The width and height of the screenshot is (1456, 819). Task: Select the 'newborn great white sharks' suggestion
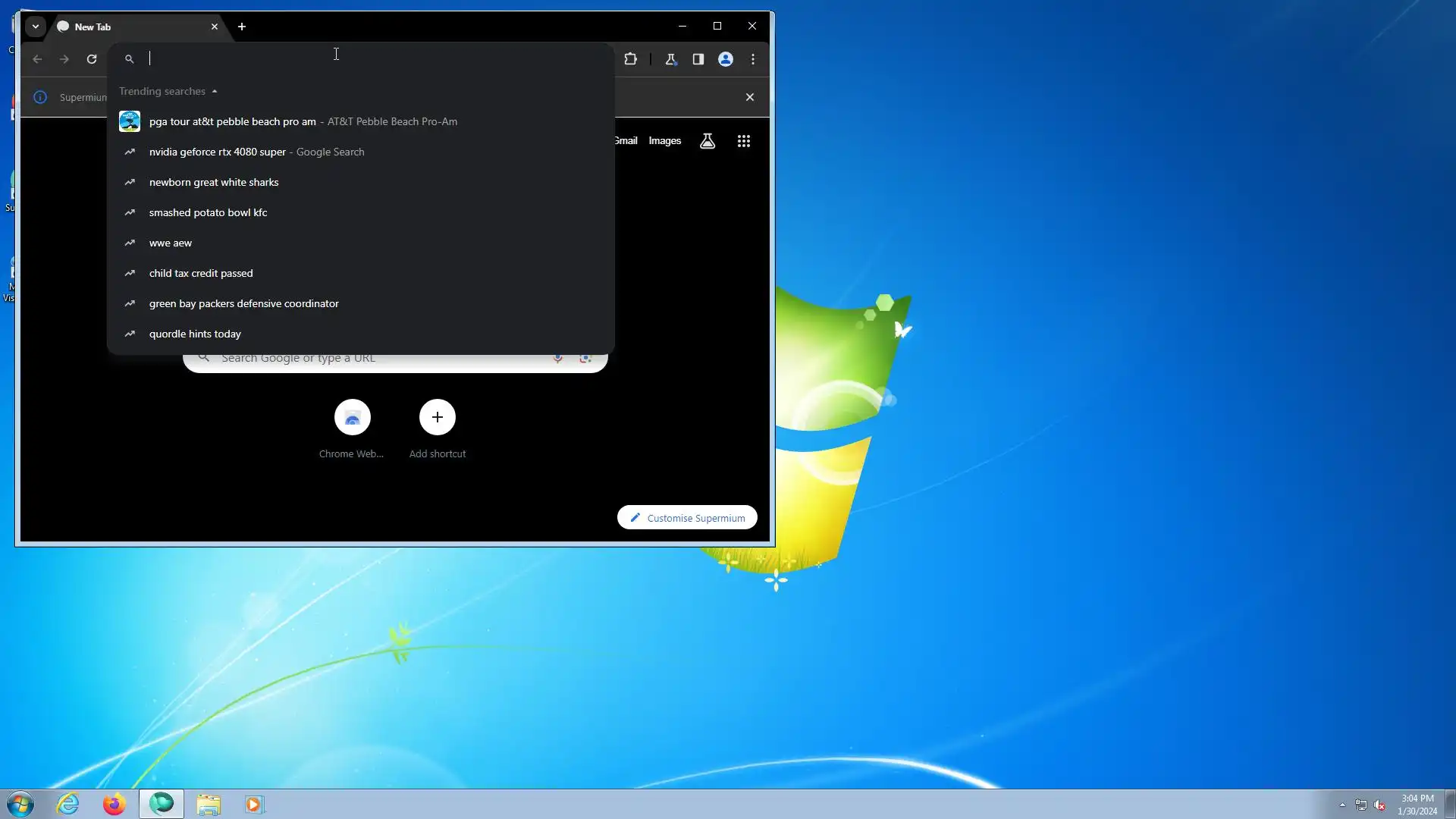(214, 182)
